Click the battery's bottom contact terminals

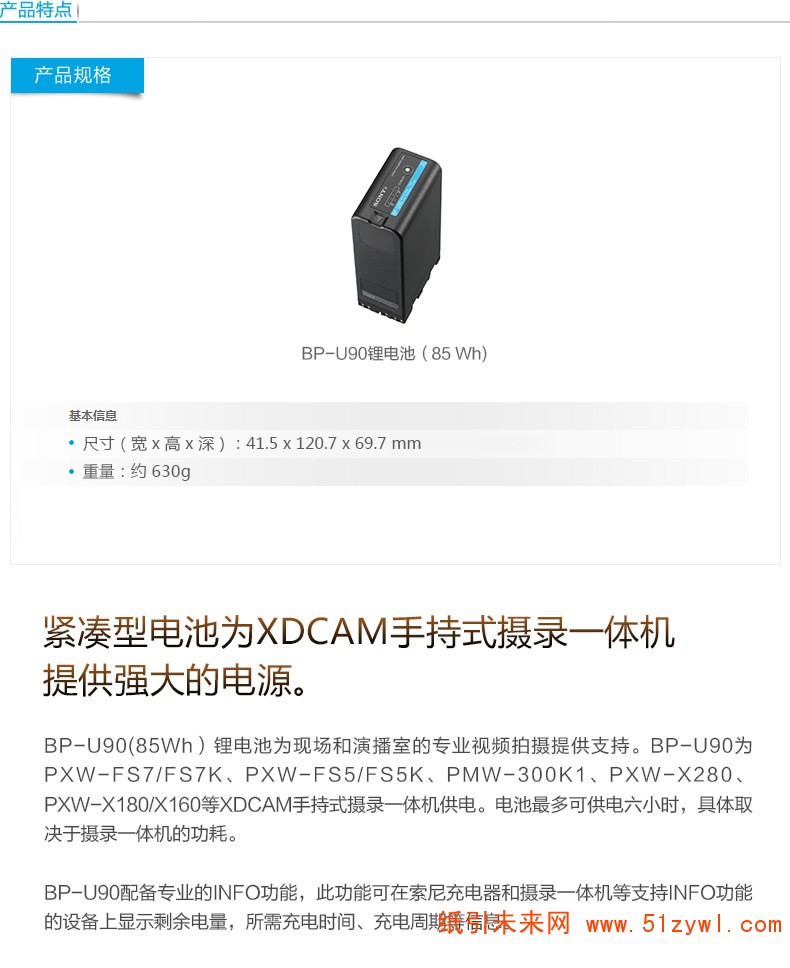click(383, 314)
